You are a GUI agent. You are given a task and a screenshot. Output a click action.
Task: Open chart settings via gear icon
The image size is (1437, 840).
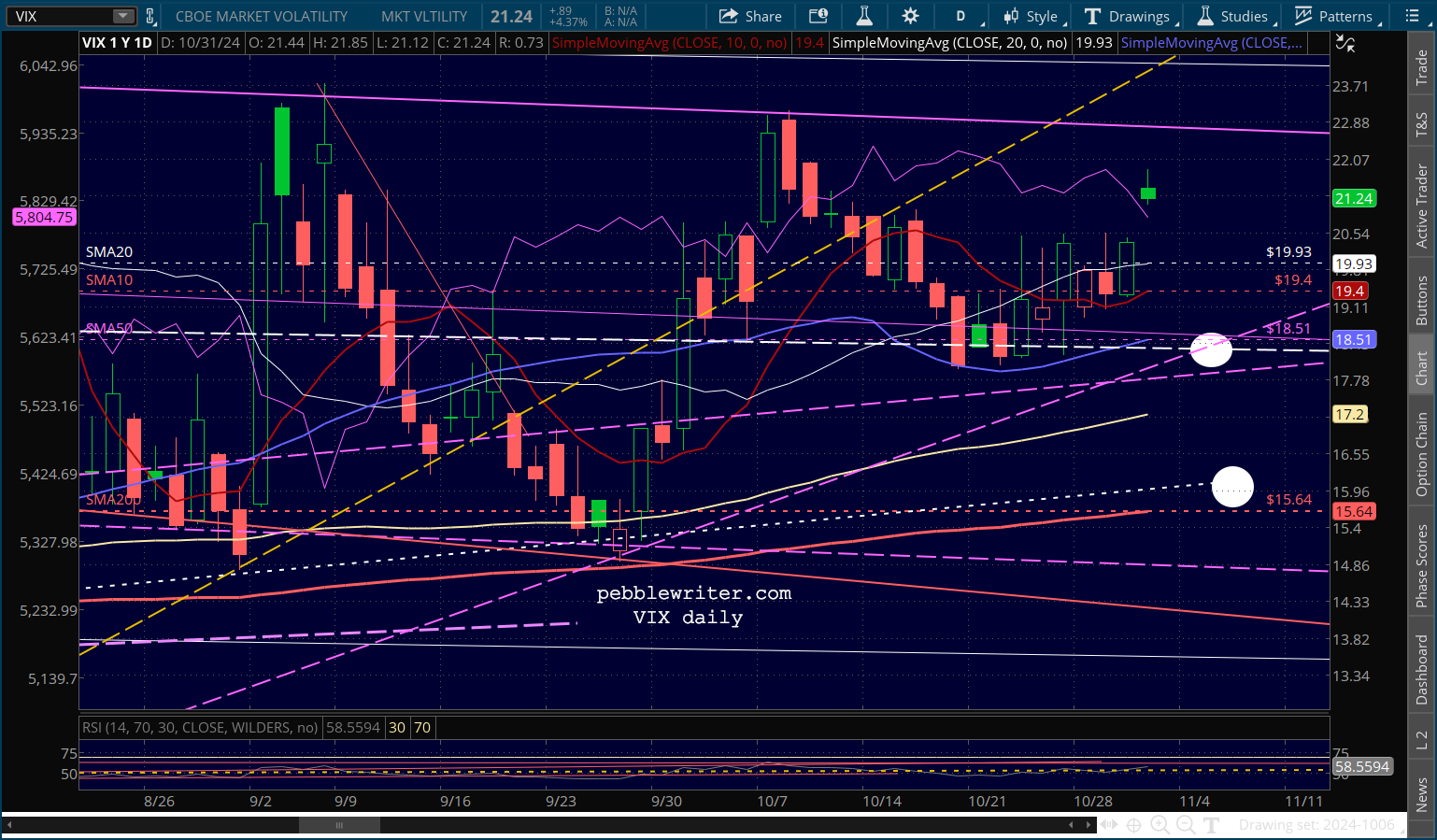[x=908, y=16]
